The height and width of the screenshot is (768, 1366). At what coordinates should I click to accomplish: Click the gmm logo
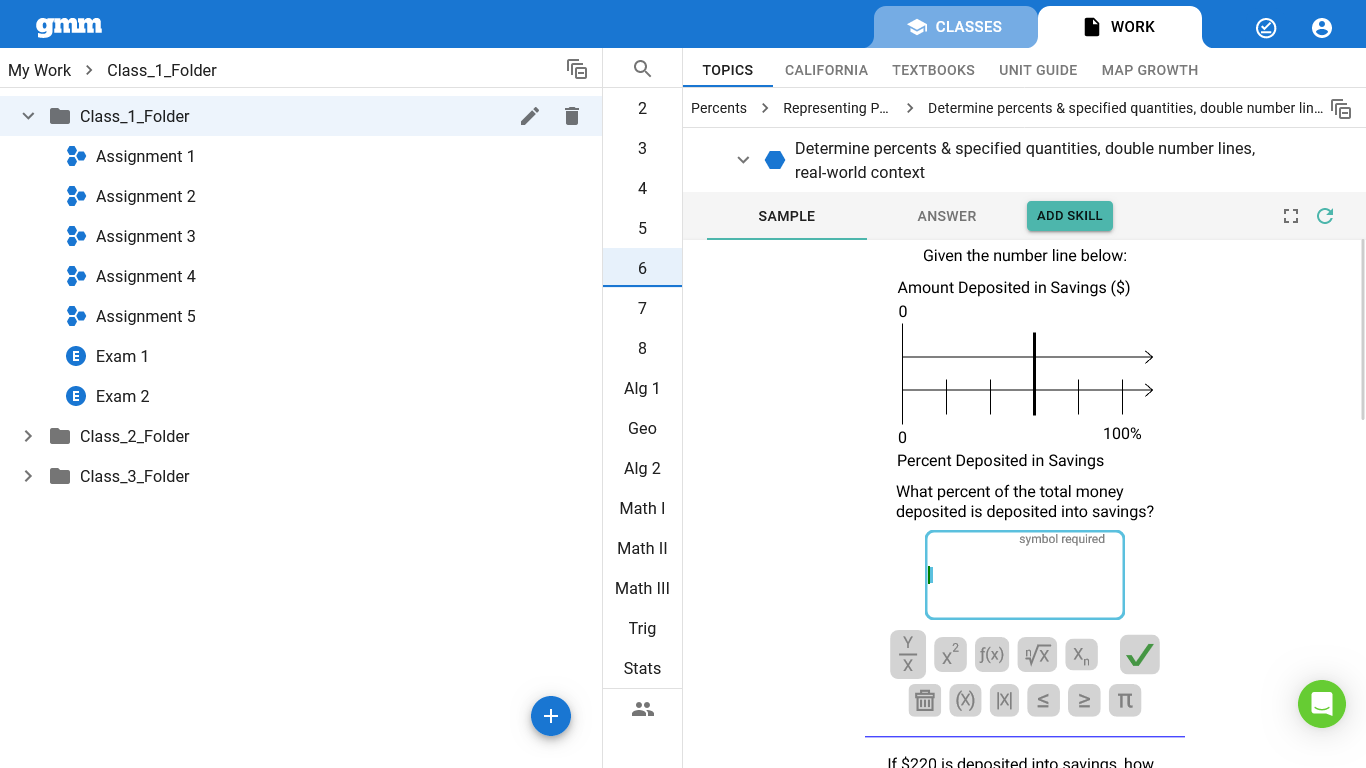tap(69, 27)
